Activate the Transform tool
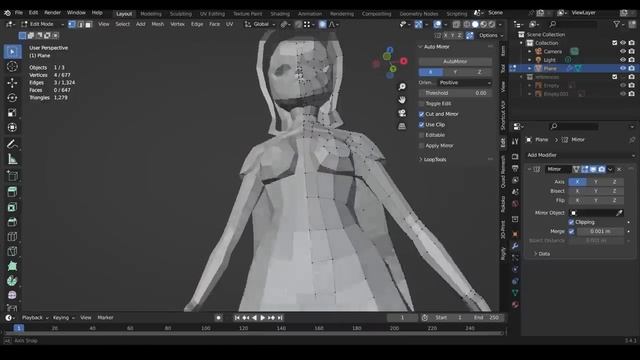 (12, 127)
